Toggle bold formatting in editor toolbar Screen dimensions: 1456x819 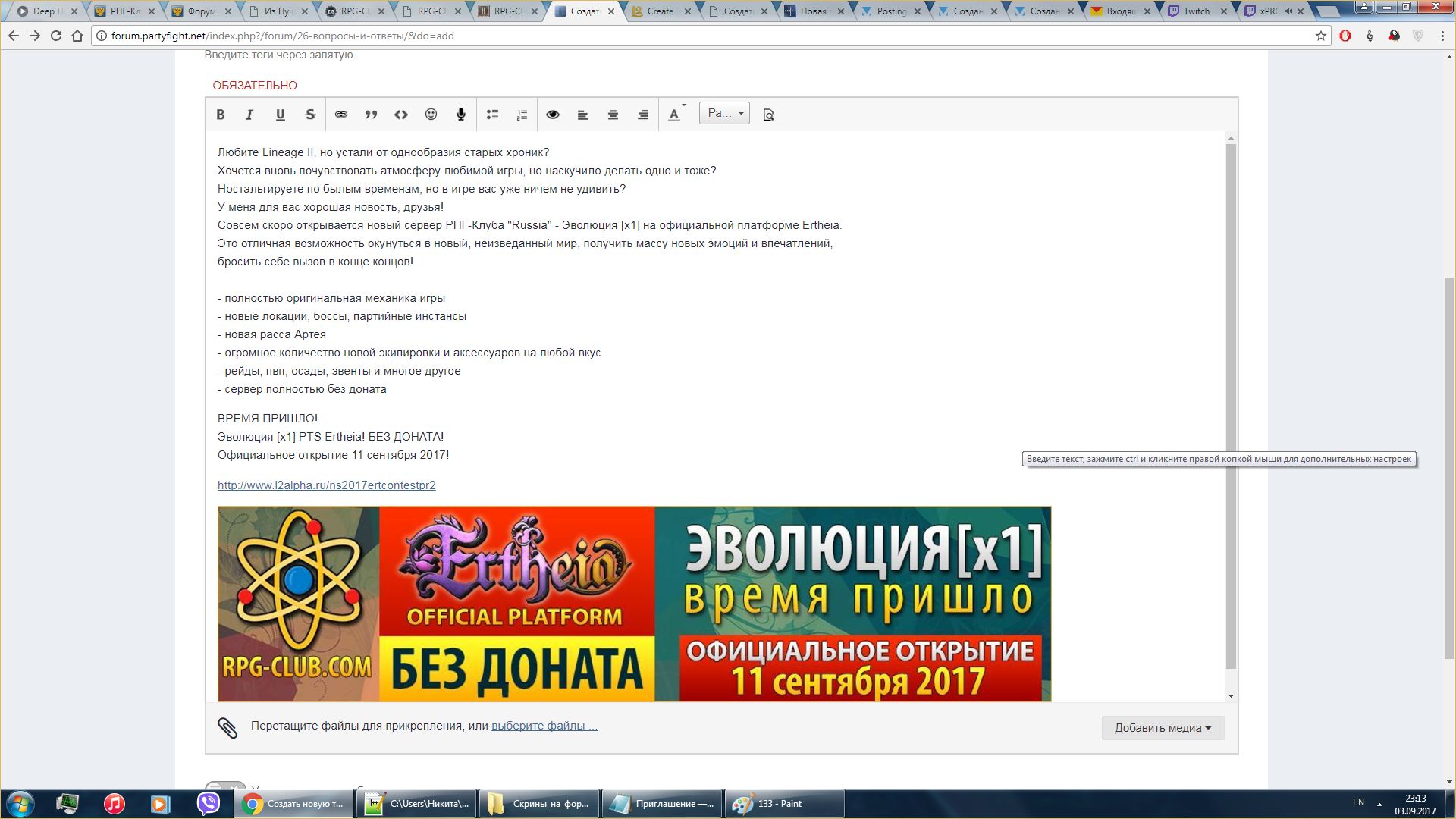tap(221, 115)
